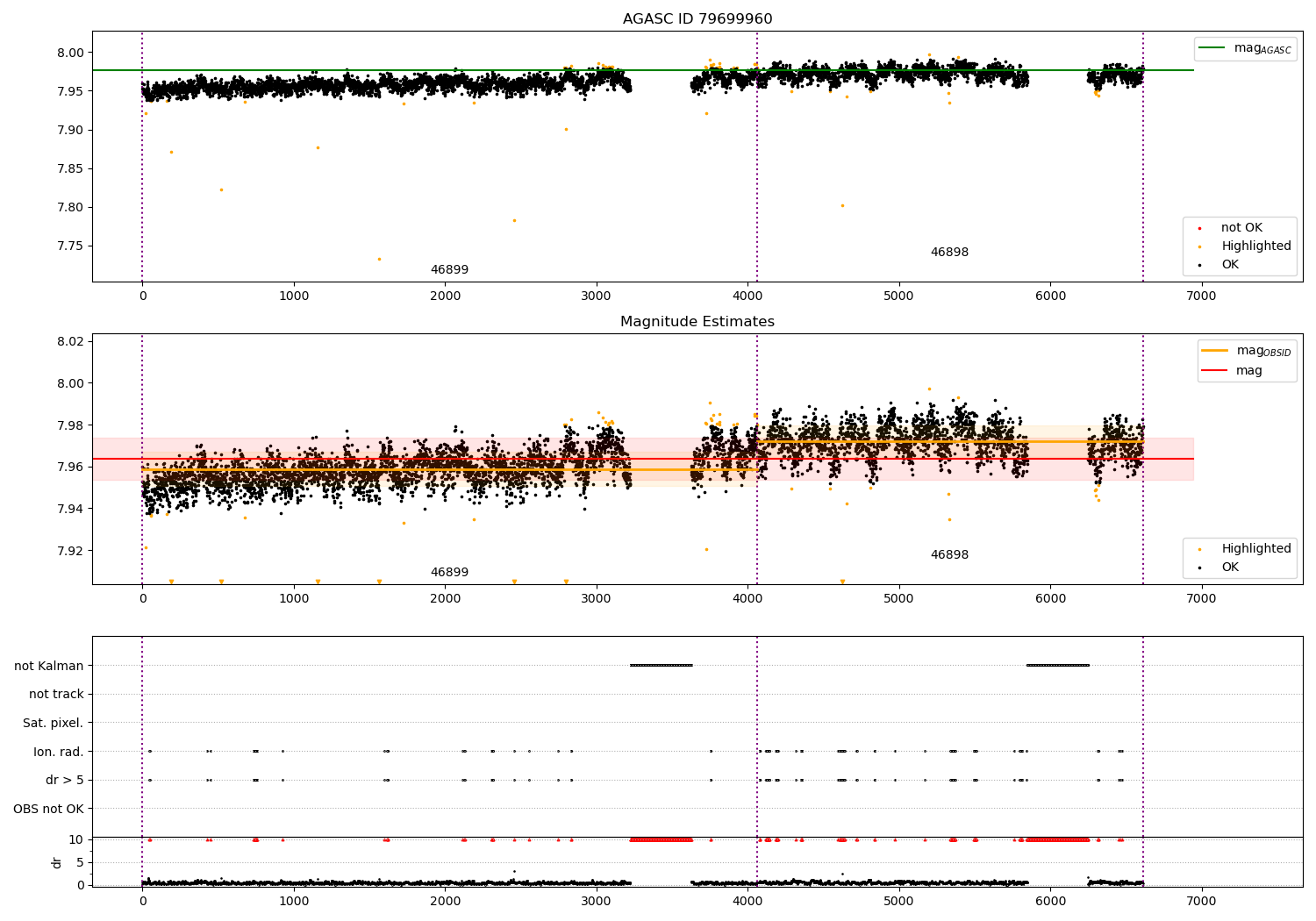The height and width of the screenshot is (921, 1316).
Task: Click the '7.80' y-axis tick
Action: click(x=70, y=208)
